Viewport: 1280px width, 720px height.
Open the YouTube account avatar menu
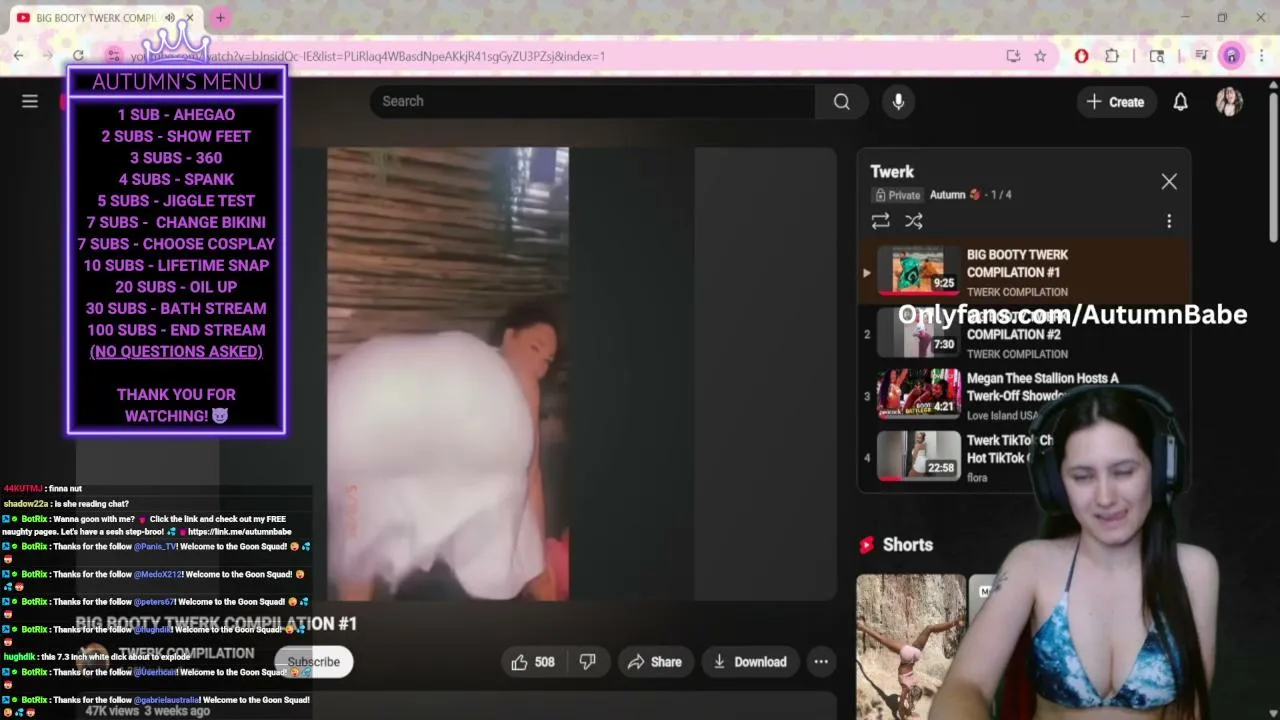[x=1229, y=101]
